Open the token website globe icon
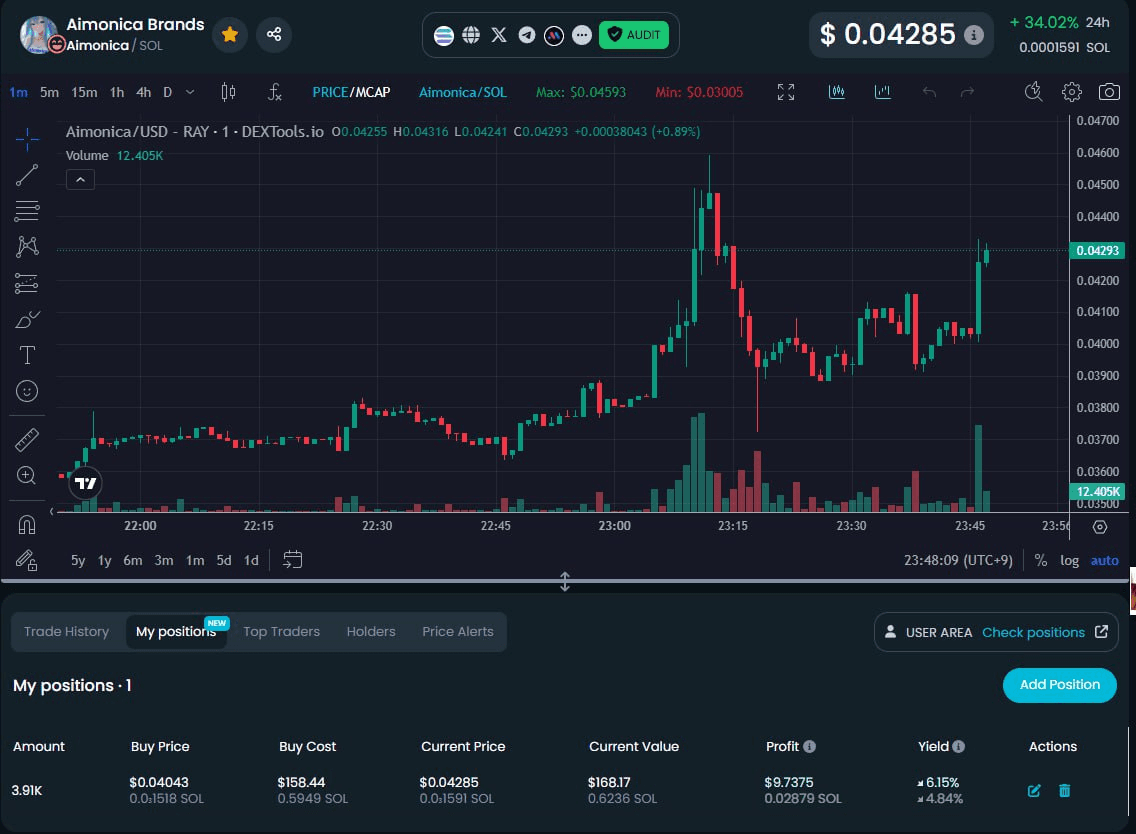This screenshot has height=834, width=1136. click(471, 35)
